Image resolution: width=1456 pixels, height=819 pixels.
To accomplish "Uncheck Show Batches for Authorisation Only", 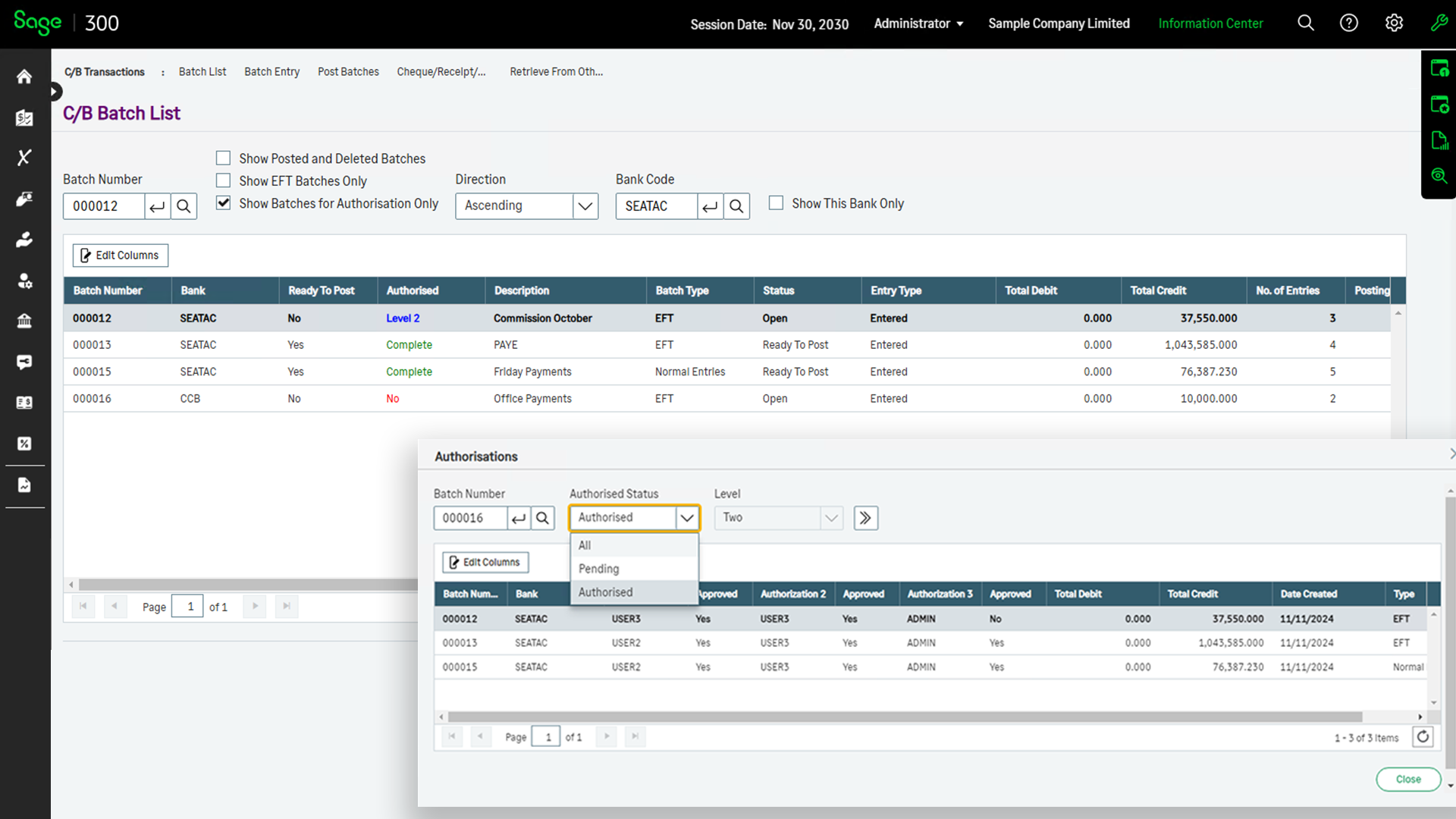I will (223, 203).
